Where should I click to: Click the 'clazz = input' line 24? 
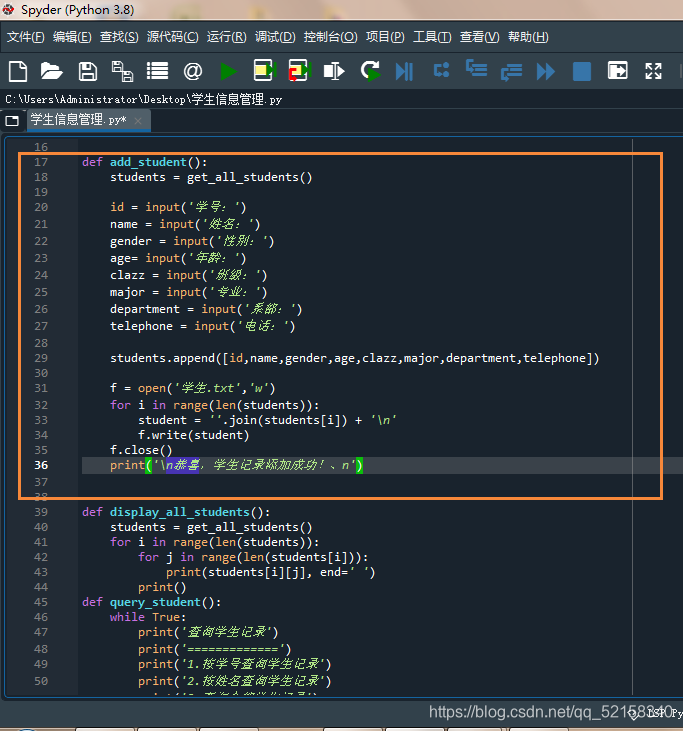click(x=188, y=275)
